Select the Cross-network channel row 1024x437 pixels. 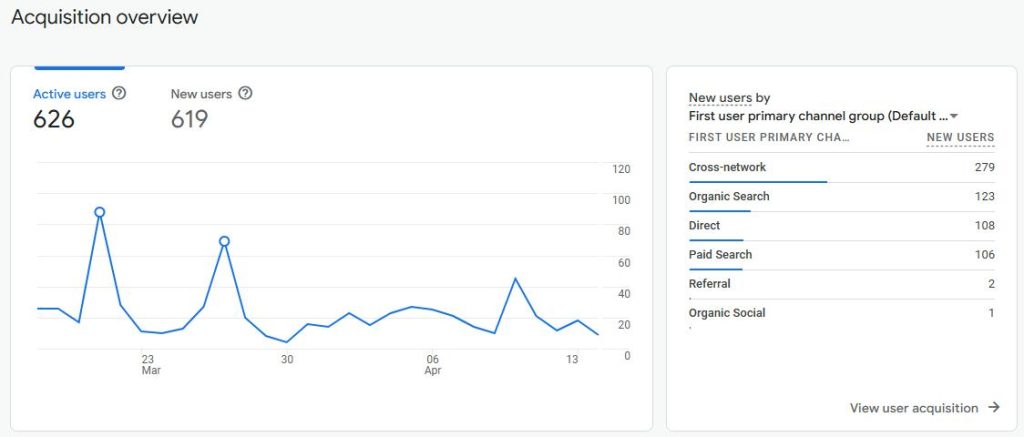click(841, 169)
